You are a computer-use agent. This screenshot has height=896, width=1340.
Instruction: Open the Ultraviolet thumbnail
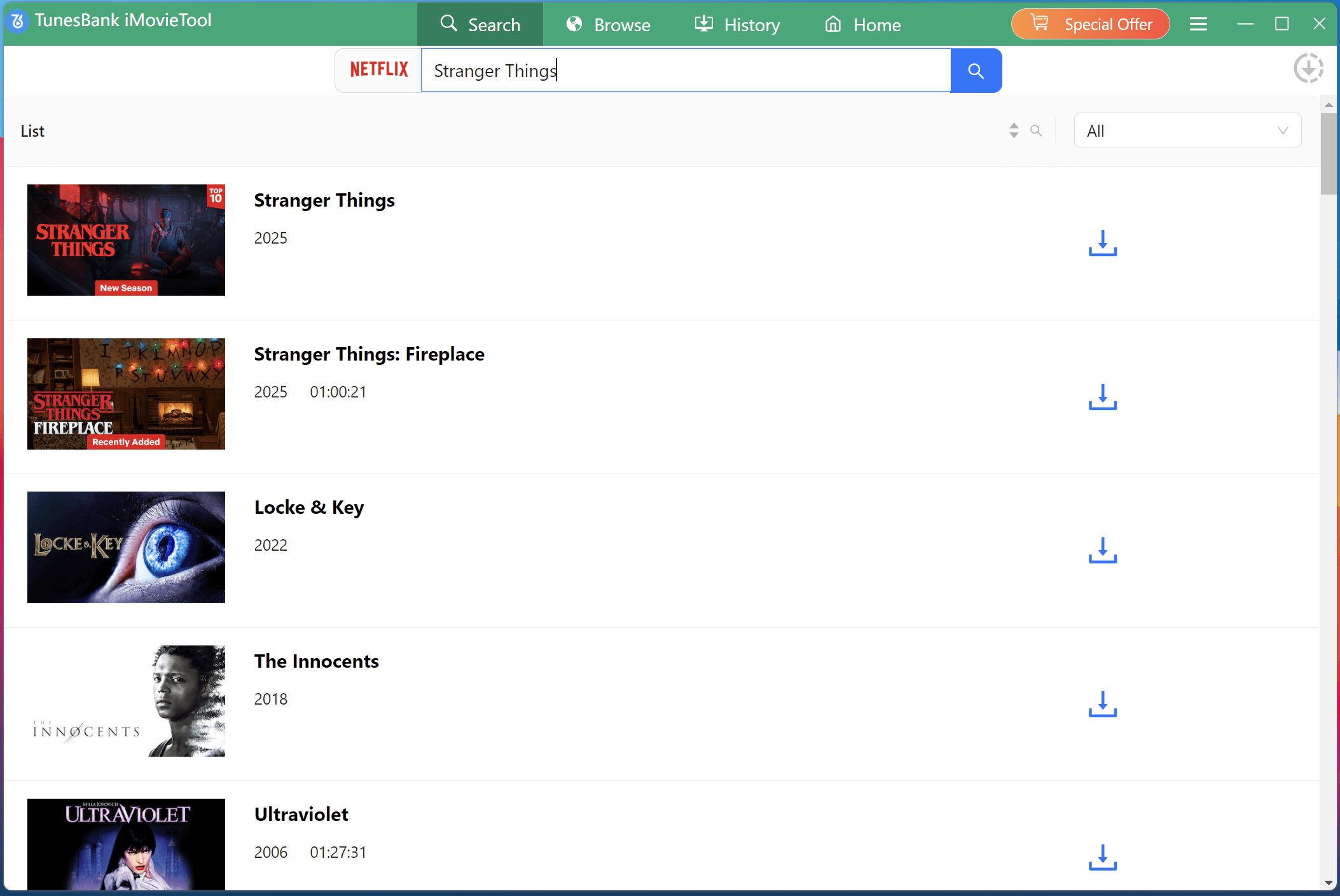126,844
